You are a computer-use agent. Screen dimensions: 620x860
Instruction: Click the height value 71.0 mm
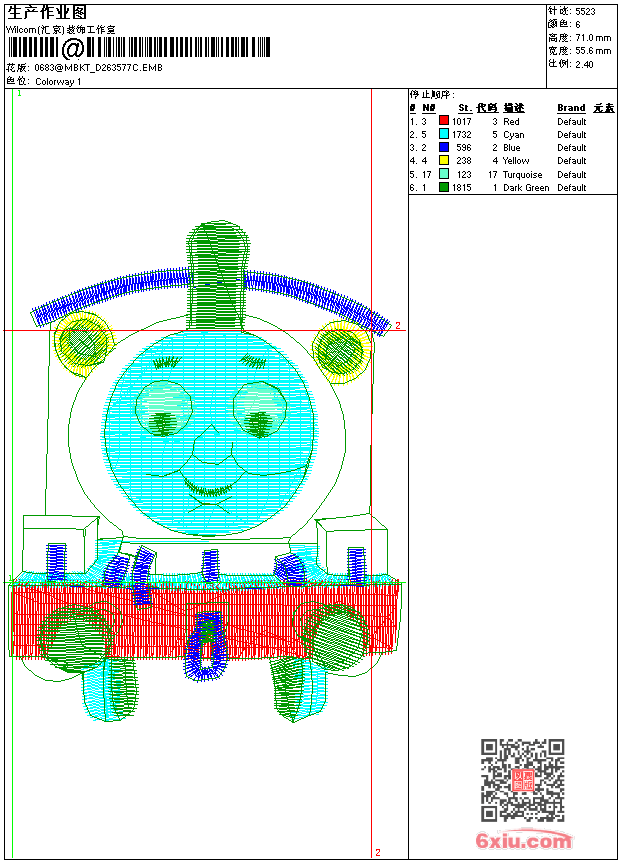click(593, 38)
